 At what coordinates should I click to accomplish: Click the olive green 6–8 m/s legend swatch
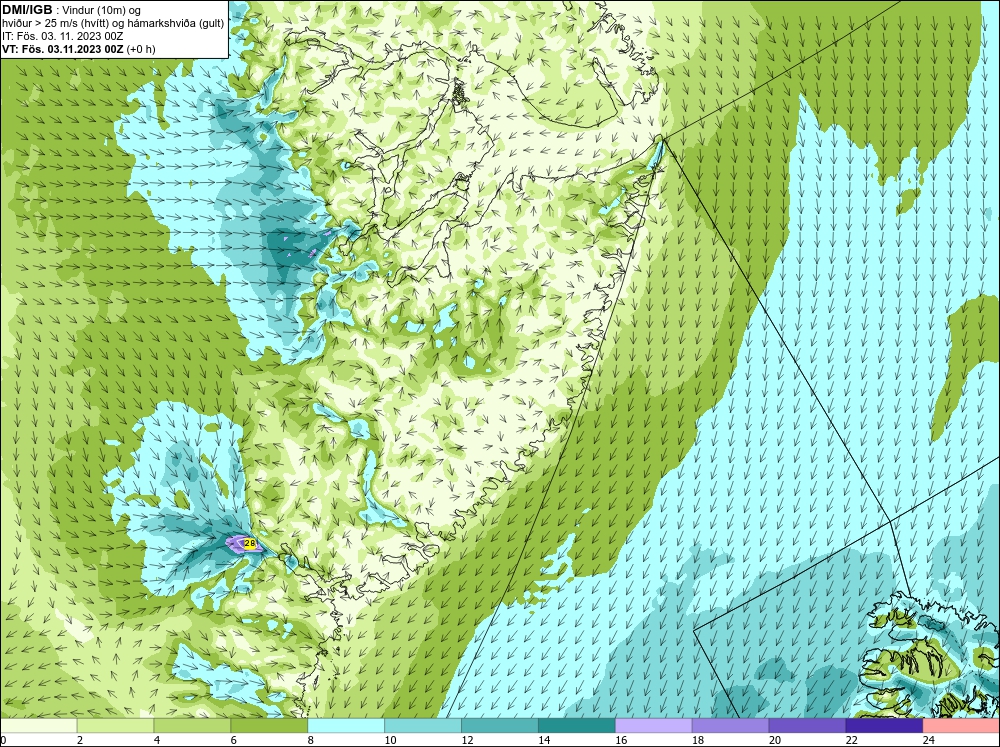[x=269, y=726]
